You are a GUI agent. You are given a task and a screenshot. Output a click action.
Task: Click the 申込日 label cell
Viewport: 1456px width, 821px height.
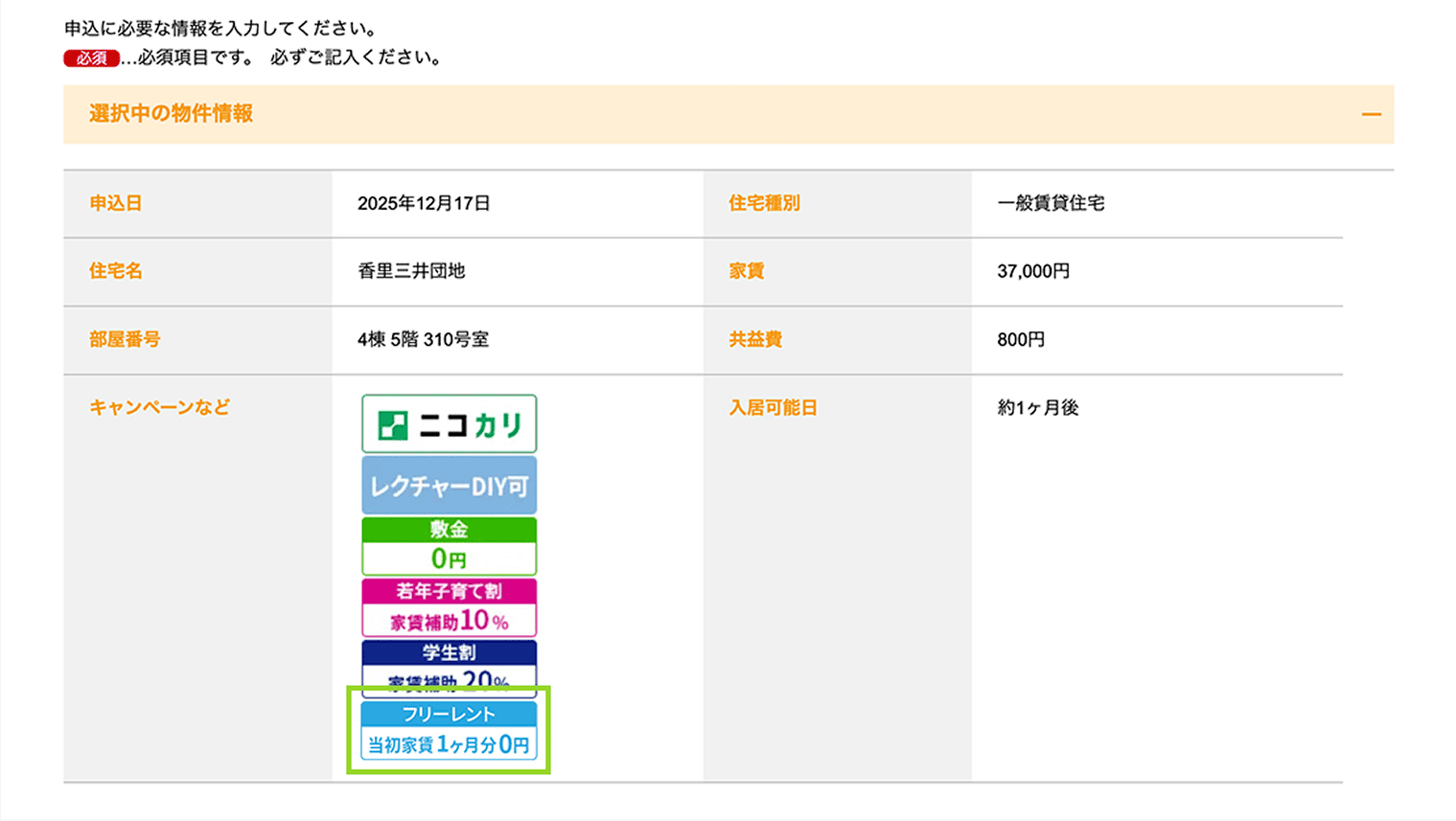click(x=115, y=203)
